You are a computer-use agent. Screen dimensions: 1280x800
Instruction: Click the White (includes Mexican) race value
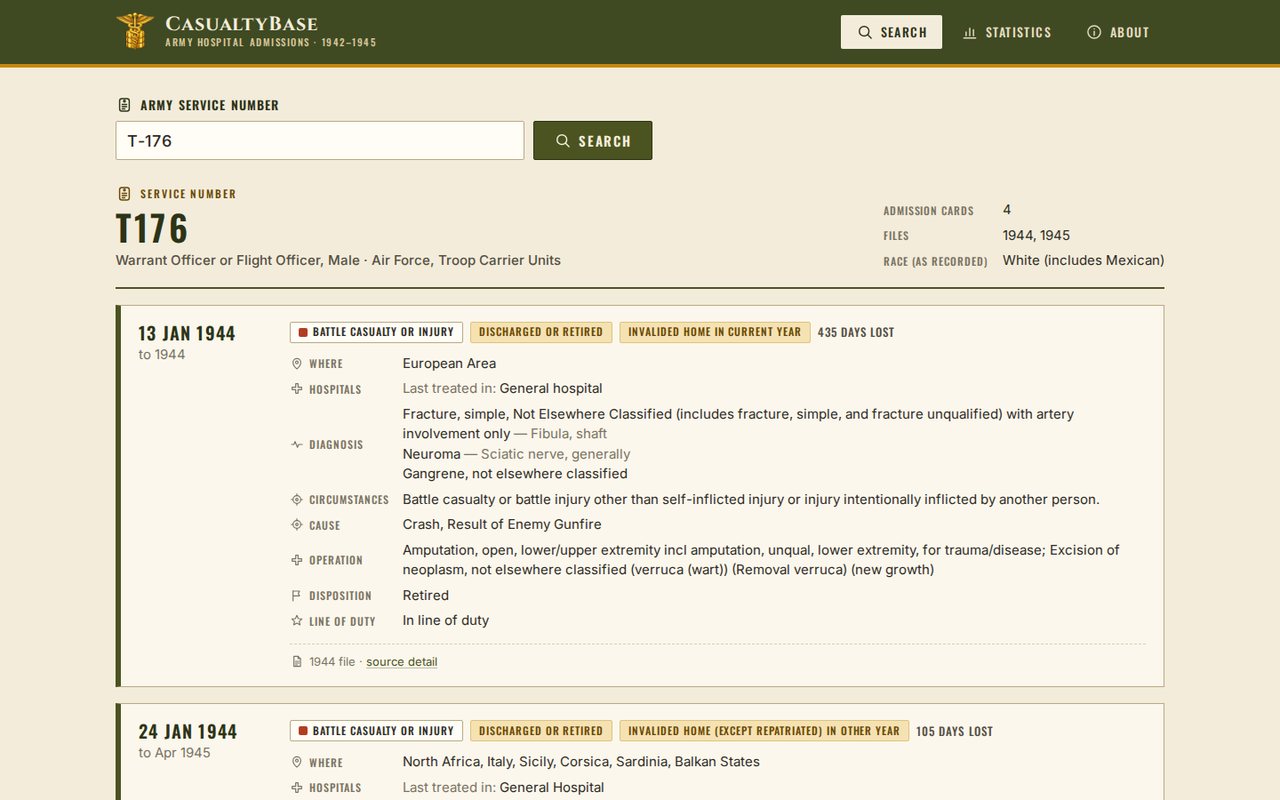click(1083, 260)
